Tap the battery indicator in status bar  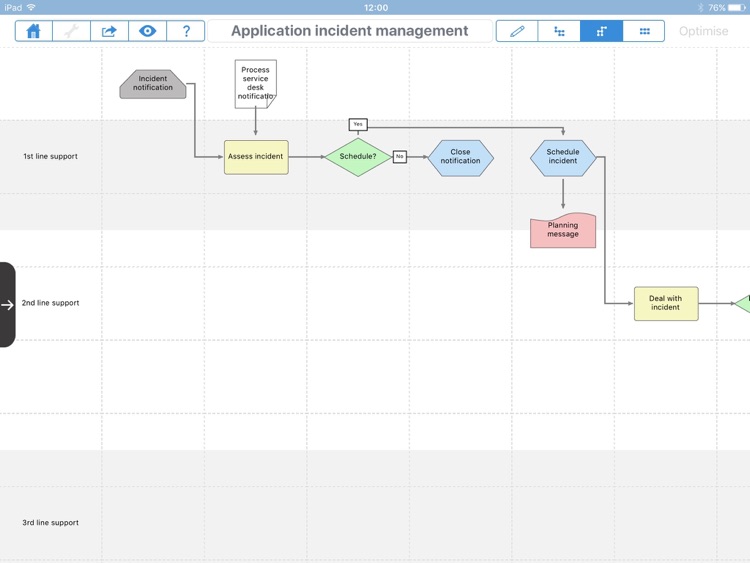[736, 8]
